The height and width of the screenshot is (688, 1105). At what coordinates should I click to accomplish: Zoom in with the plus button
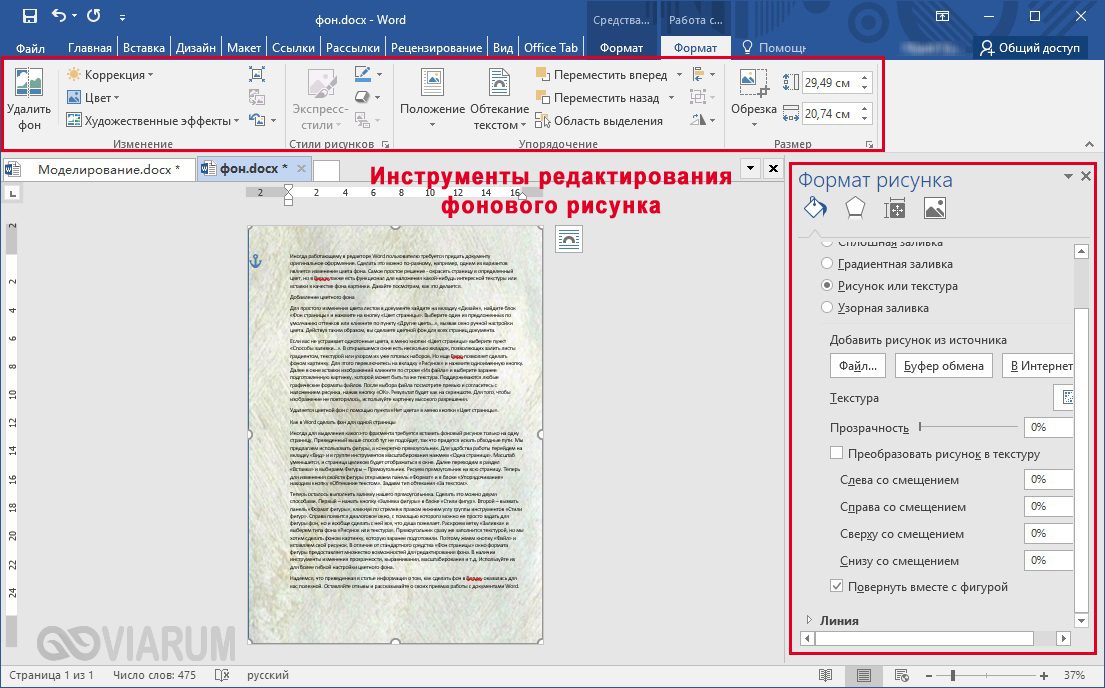click(1044, 675)
